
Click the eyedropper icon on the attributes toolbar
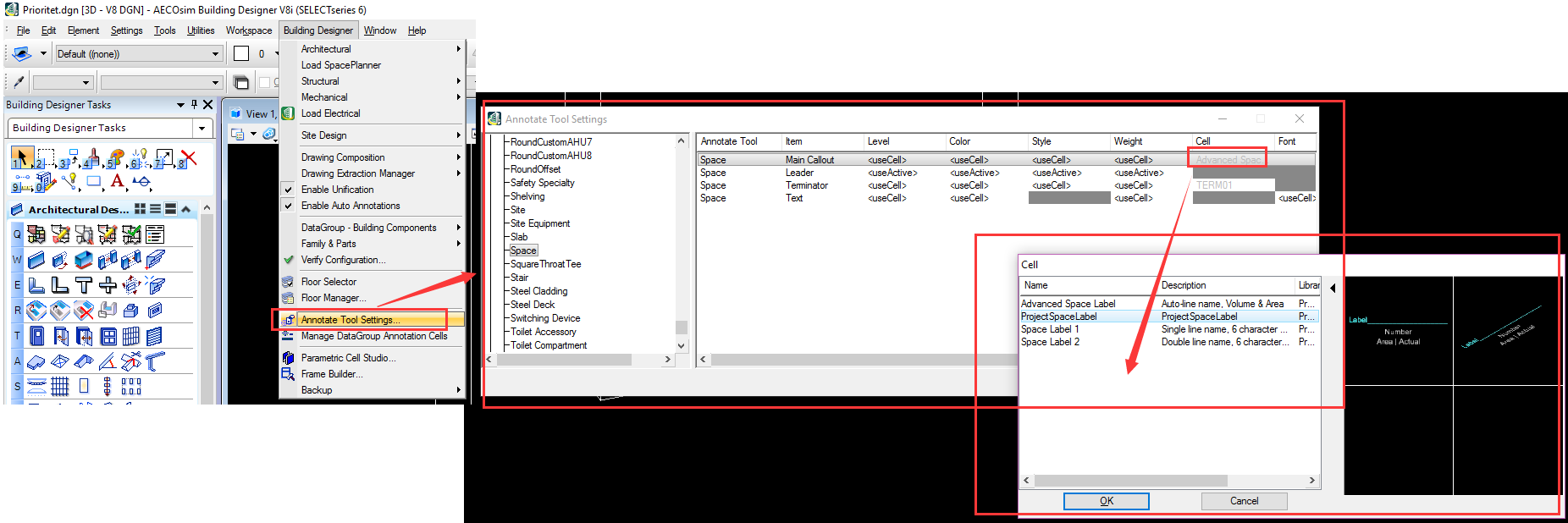pyautogui.click(x=19, y=82)
